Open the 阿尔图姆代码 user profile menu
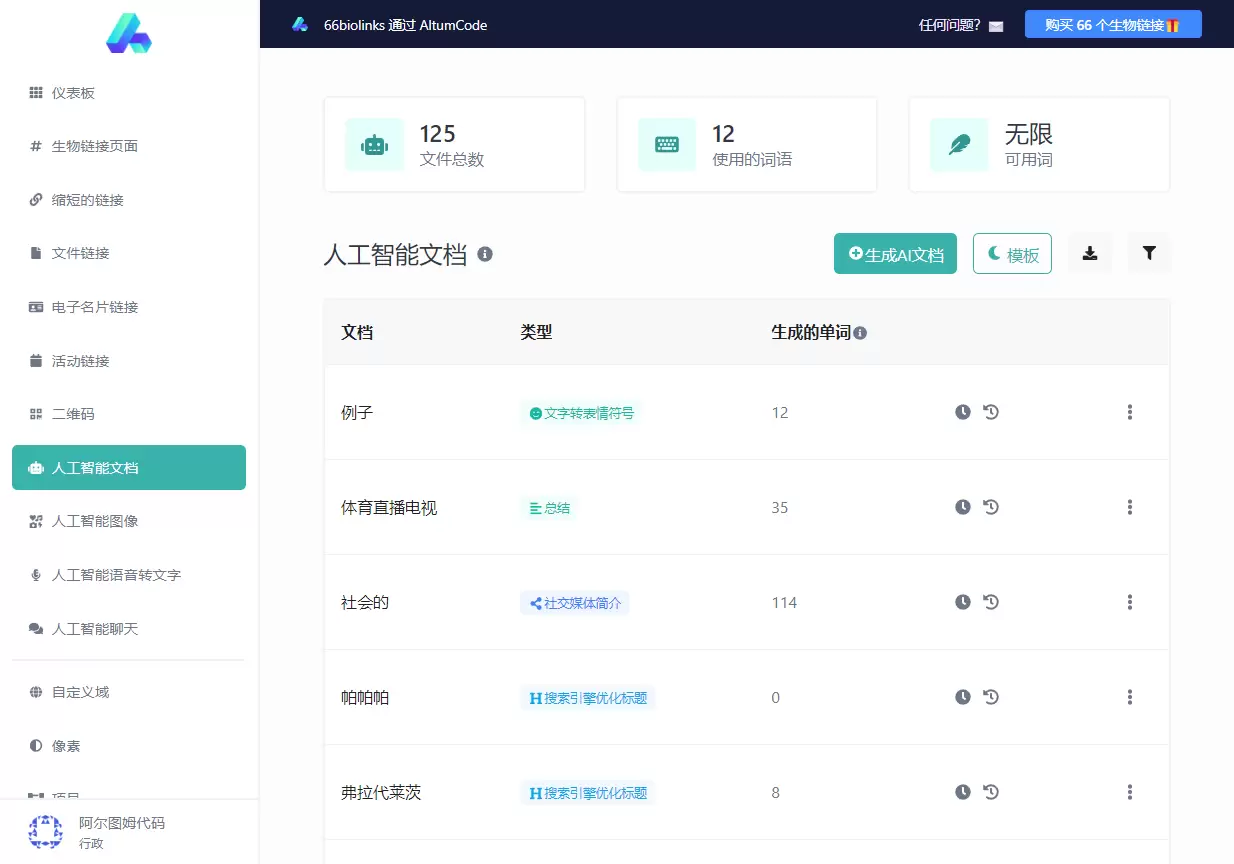 click(x=129, y=832)
